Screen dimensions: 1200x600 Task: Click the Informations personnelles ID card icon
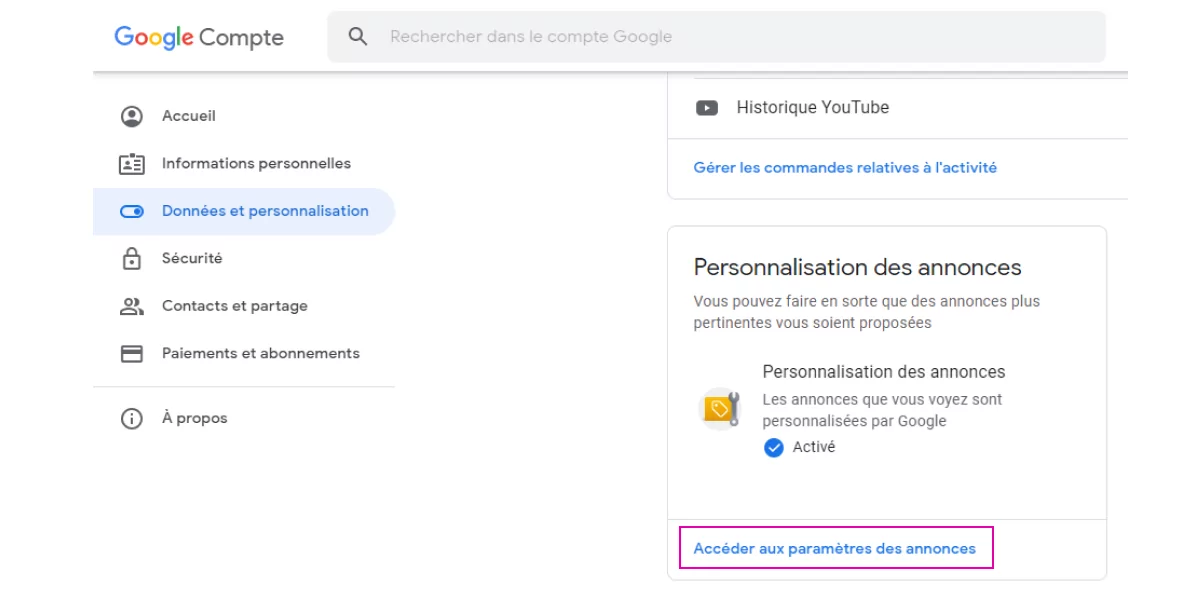[132, 164]
